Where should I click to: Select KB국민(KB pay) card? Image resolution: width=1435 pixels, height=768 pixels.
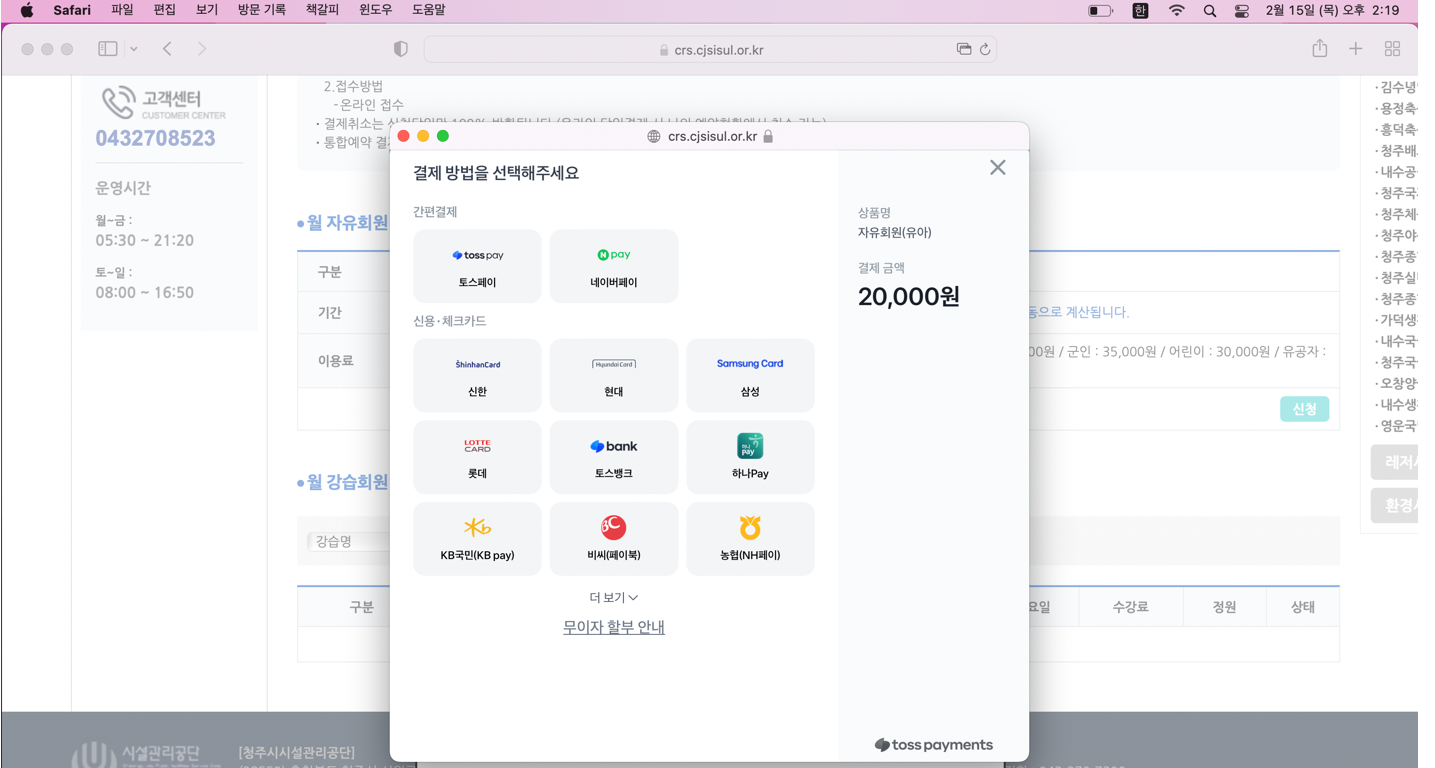(477, 539)
